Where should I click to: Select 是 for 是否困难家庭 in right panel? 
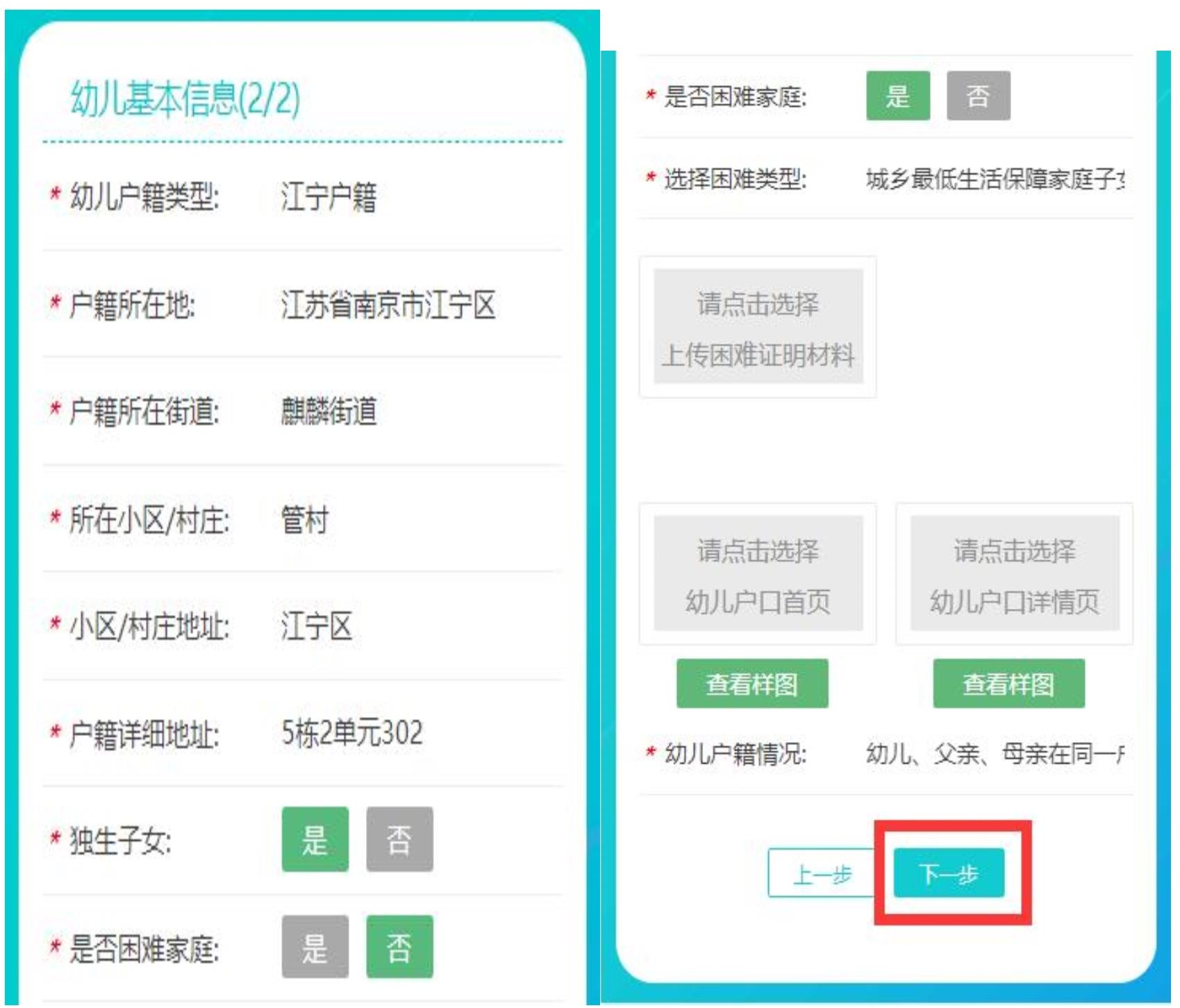tap(897, 96)
